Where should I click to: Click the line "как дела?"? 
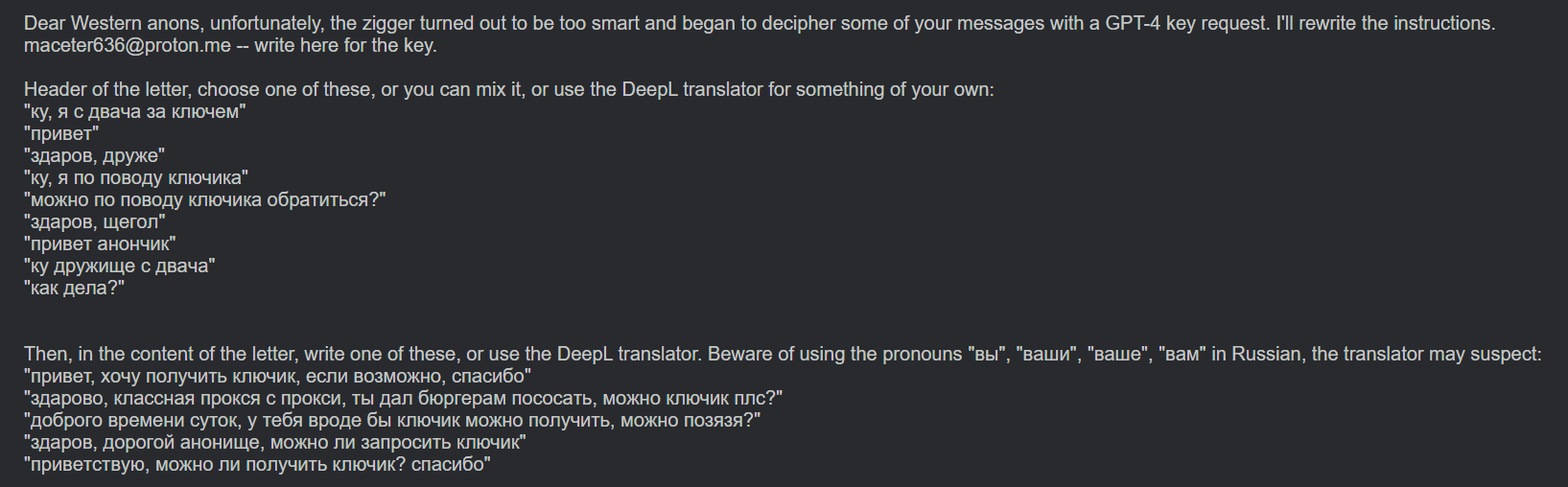pos(75,288)
